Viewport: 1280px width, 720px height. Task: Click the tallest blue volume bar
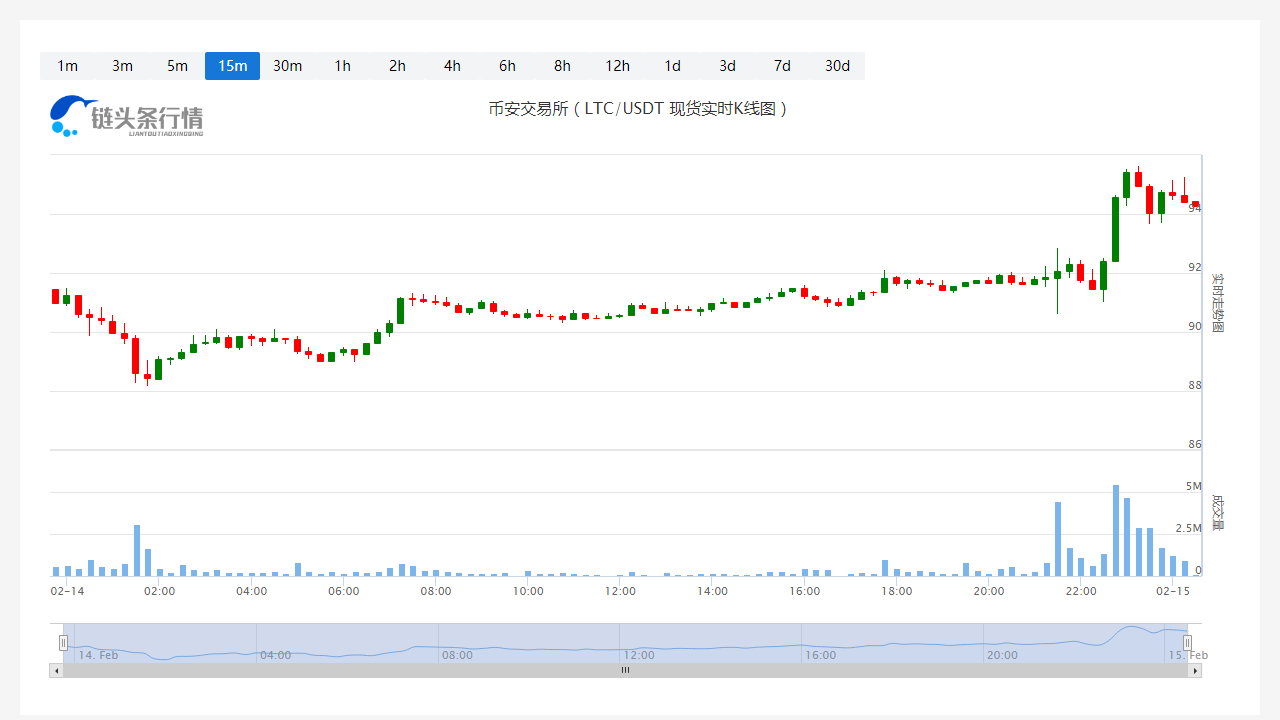pos(1115,532)
